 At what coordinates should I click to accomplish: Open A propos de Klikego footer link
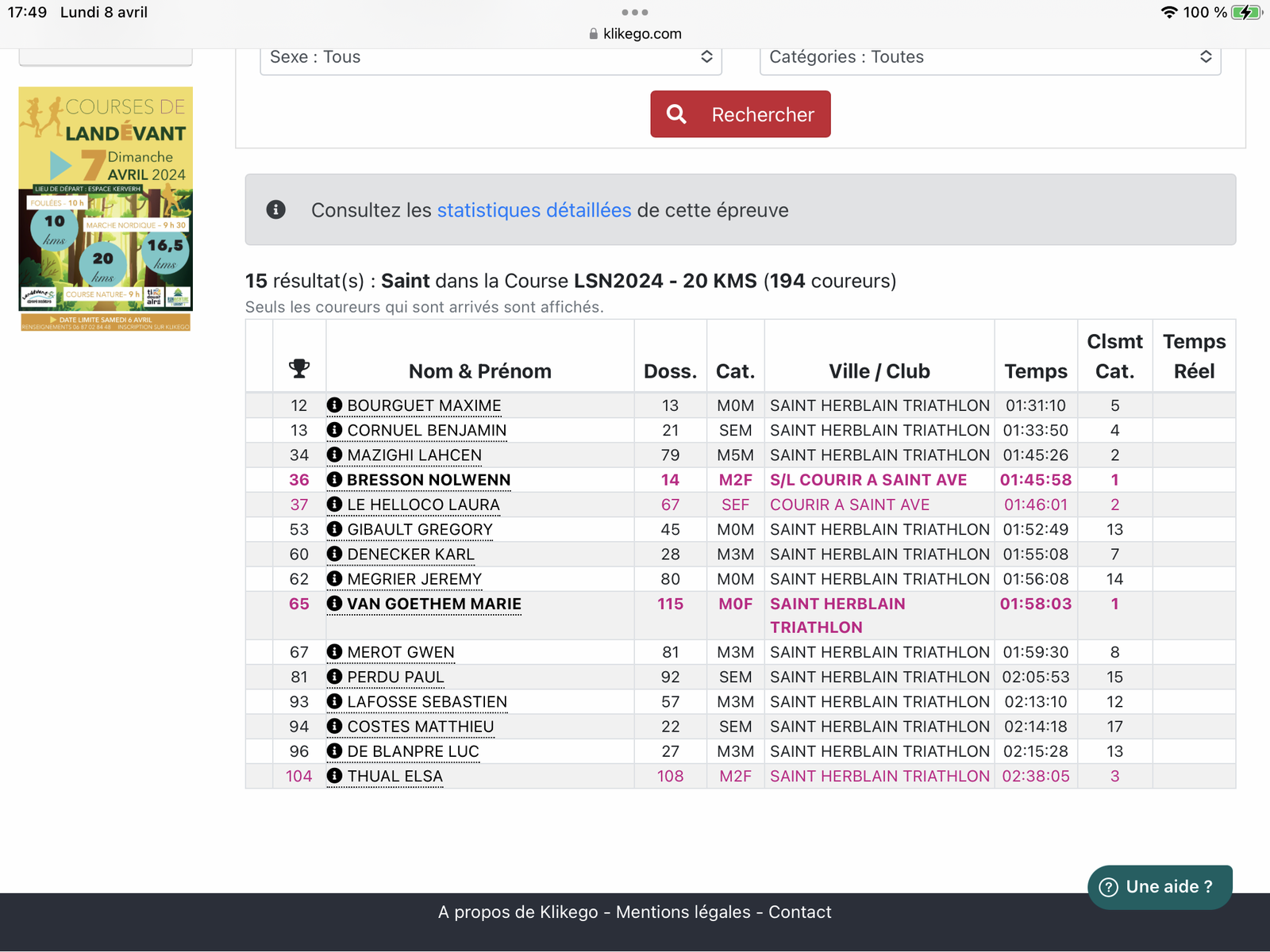(x=518, y=912)
